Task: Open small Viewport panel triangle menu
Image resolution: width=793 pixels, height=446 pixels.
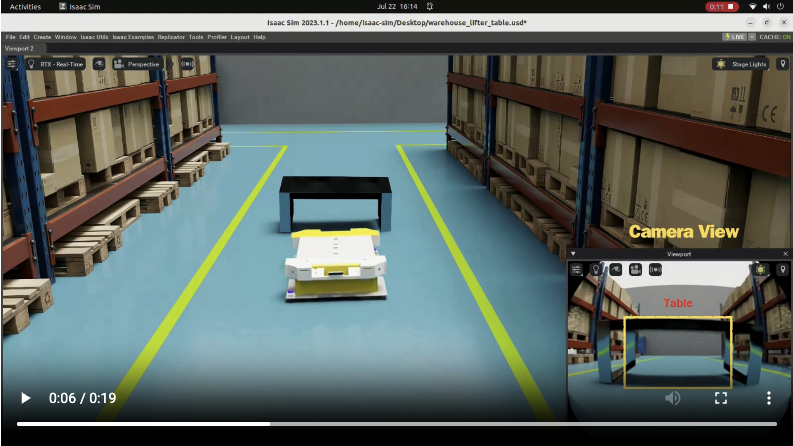Action: pos(573,254)
